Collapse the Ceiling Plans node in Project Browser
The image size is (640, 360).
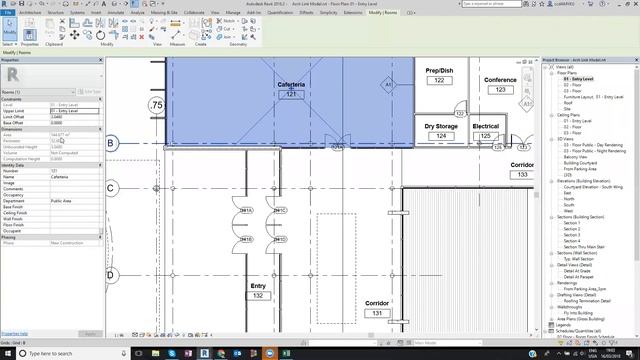click(x=552, y=115)
